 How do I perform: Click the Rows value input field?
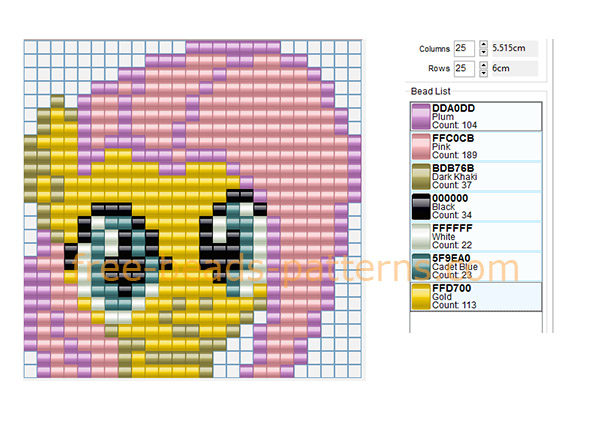point(464,69)
